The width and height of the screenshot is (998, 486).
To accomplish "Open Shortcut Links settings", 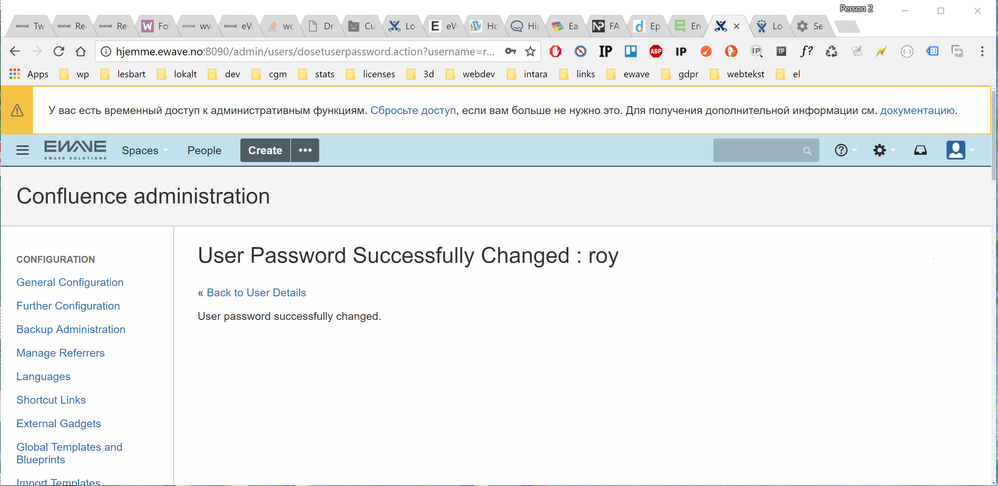I will coord(51,400).
